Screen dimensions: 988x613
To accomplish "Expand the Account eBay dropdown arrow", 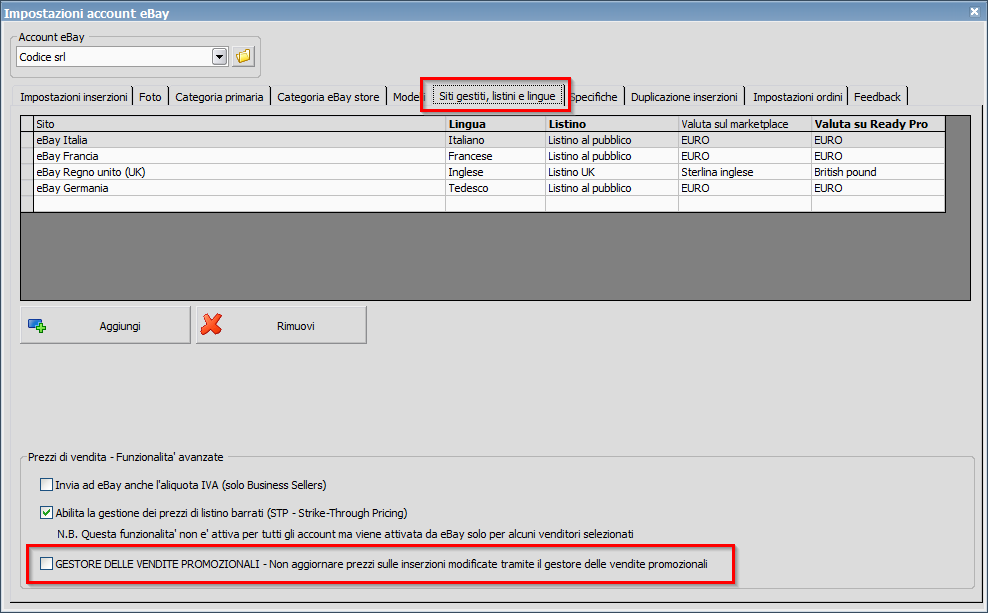I will tap(219, 57).
